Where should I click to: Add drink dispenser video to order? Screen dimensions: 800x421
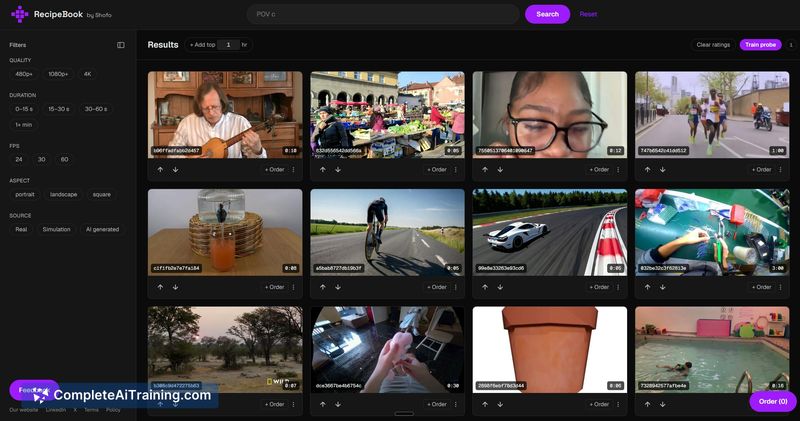click(x=274, y=287)
